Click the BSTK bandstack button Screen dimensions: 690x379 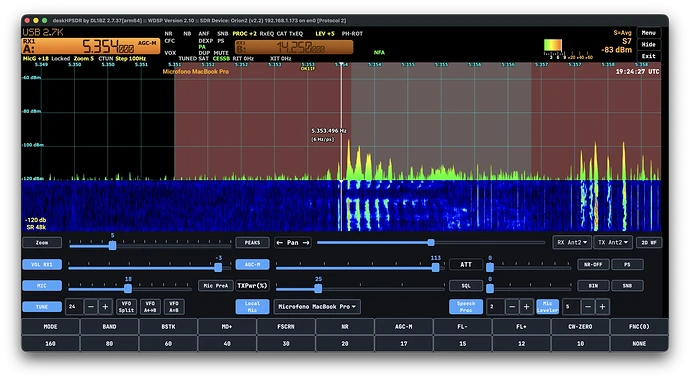point(168,327)
